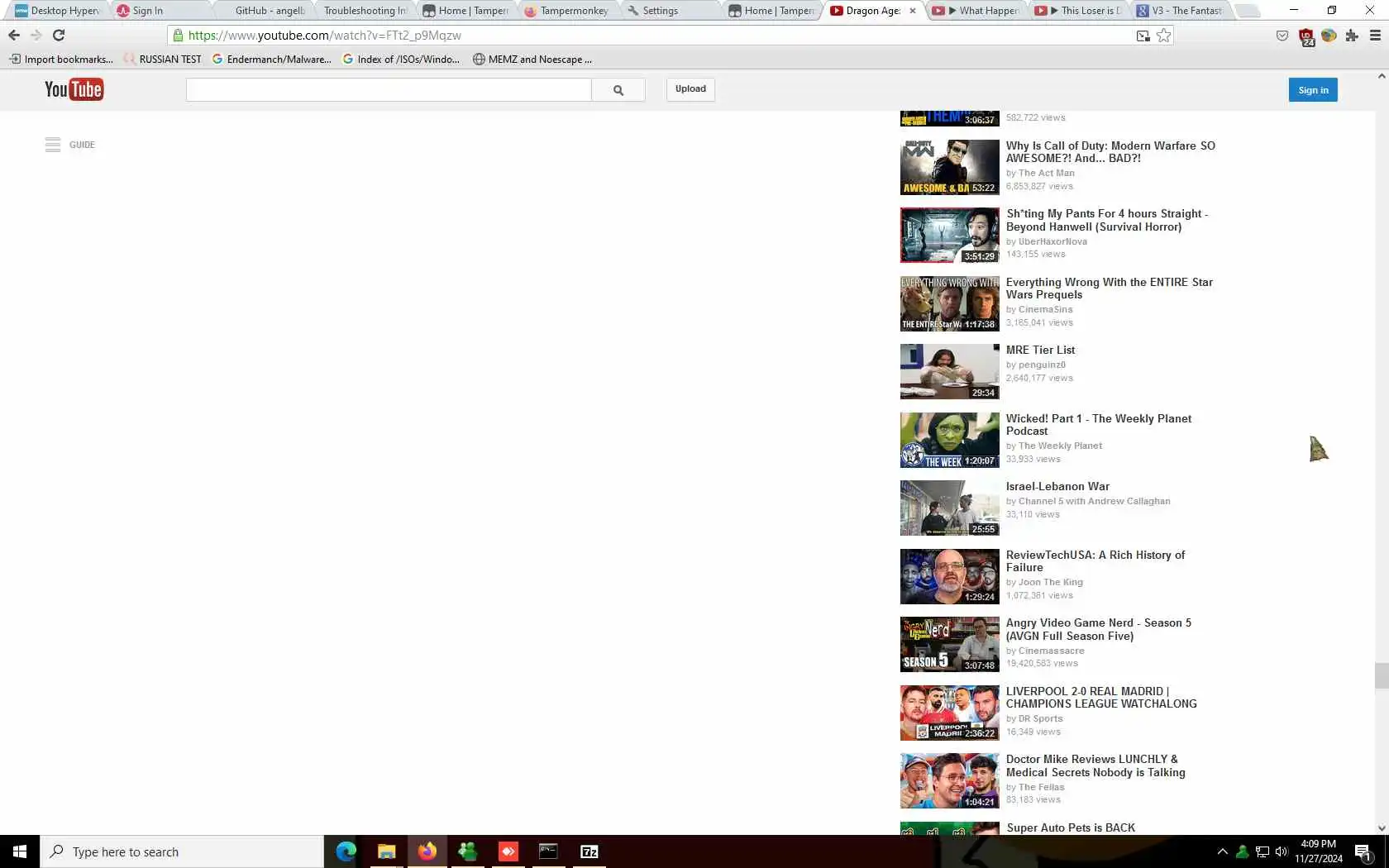Go back to the previous page

tap(14, 35)
